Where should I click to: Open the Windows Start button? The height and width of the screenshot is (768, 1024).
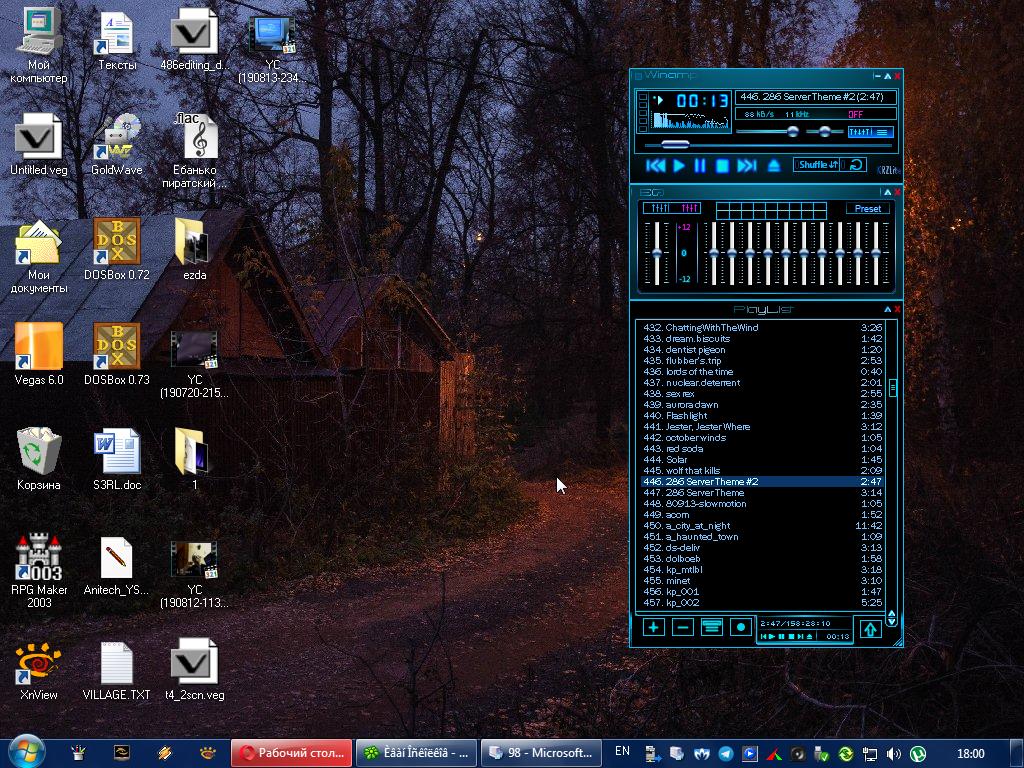tap(25, 750)
